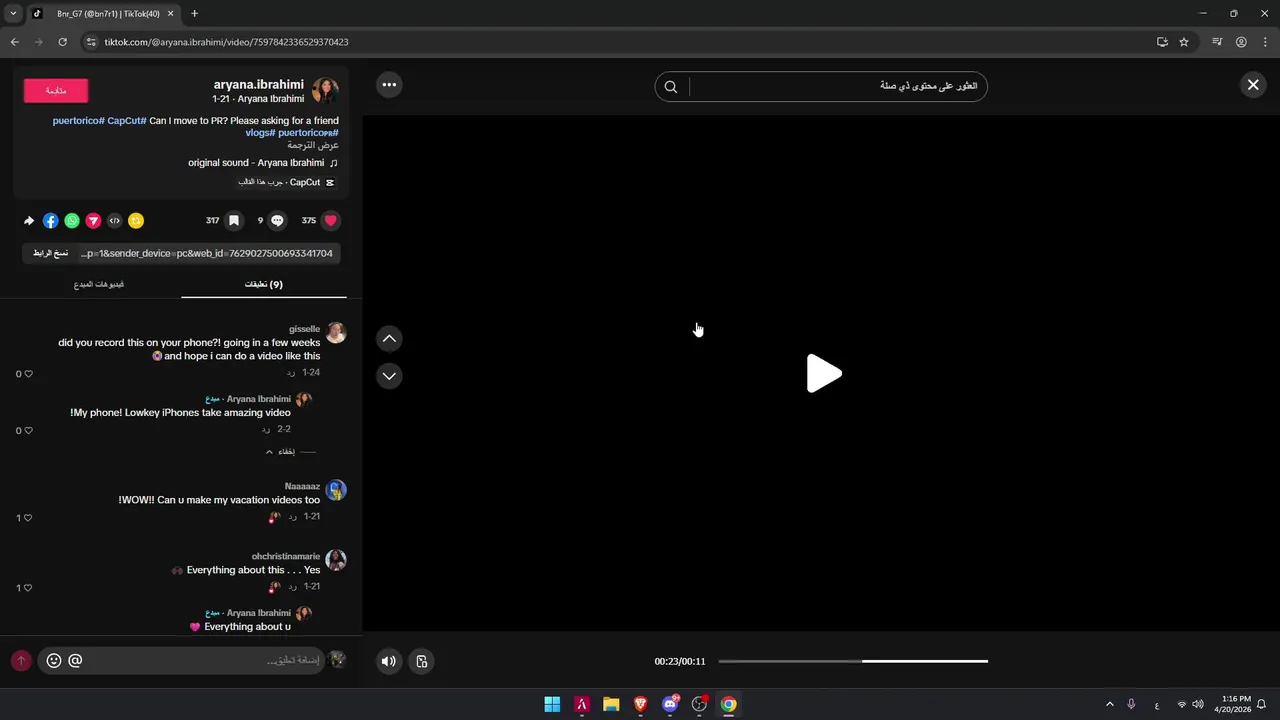Focus the add comment input field

coord(205,661)
